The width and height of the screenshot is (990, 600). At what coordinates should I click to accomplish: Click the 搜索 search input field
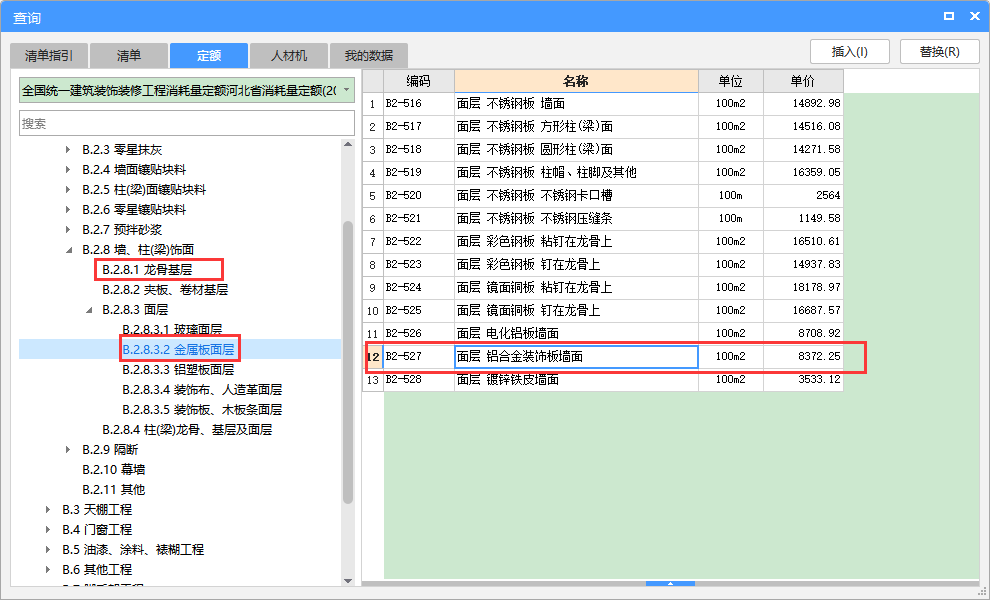click(187, 123)
